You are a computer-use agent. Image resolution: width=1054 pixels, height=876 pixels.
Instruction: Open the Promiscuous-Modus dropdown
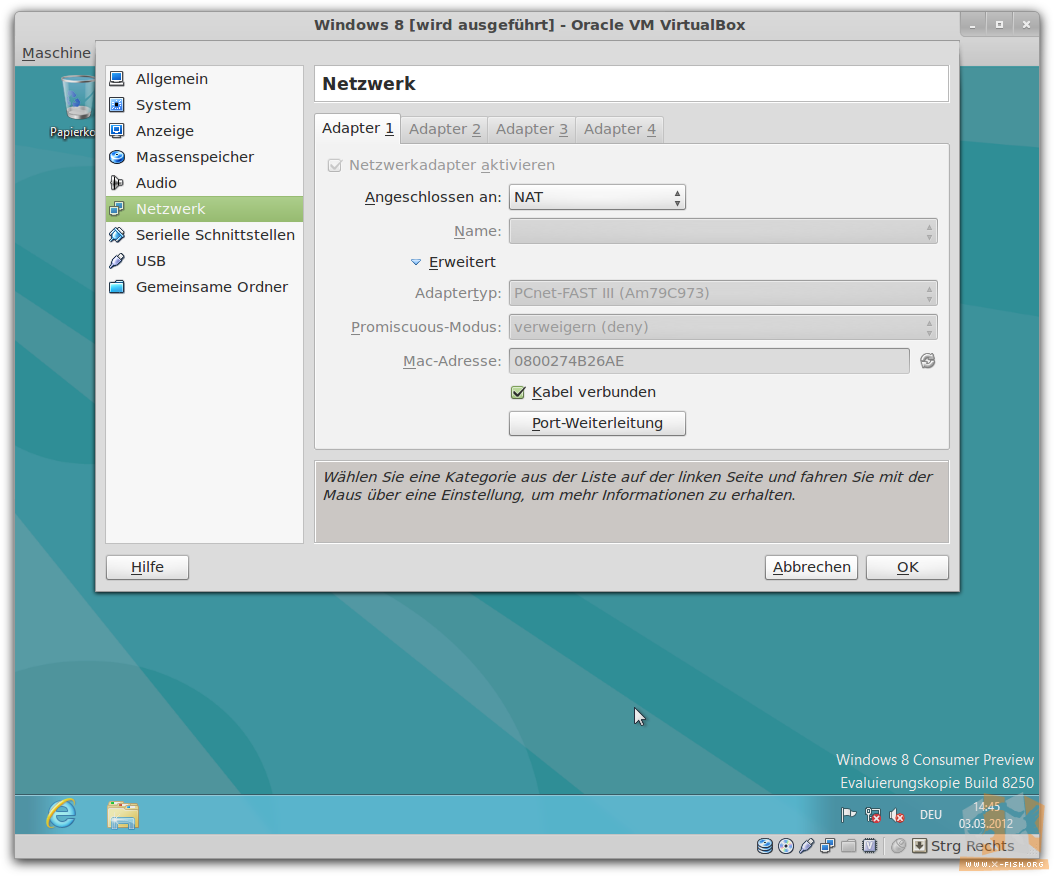point(723,327)
